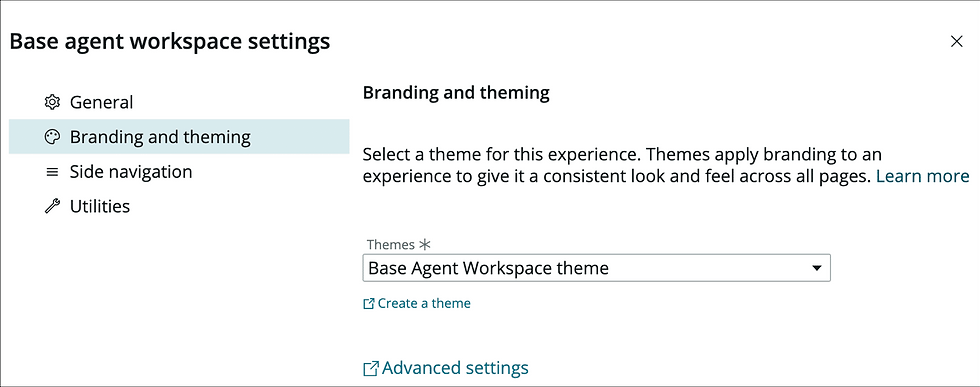The height and width of the screenshot is (387, 980).
Task: Click the Create a theme link
Action: pyautogui.click(x=424, y=303)
